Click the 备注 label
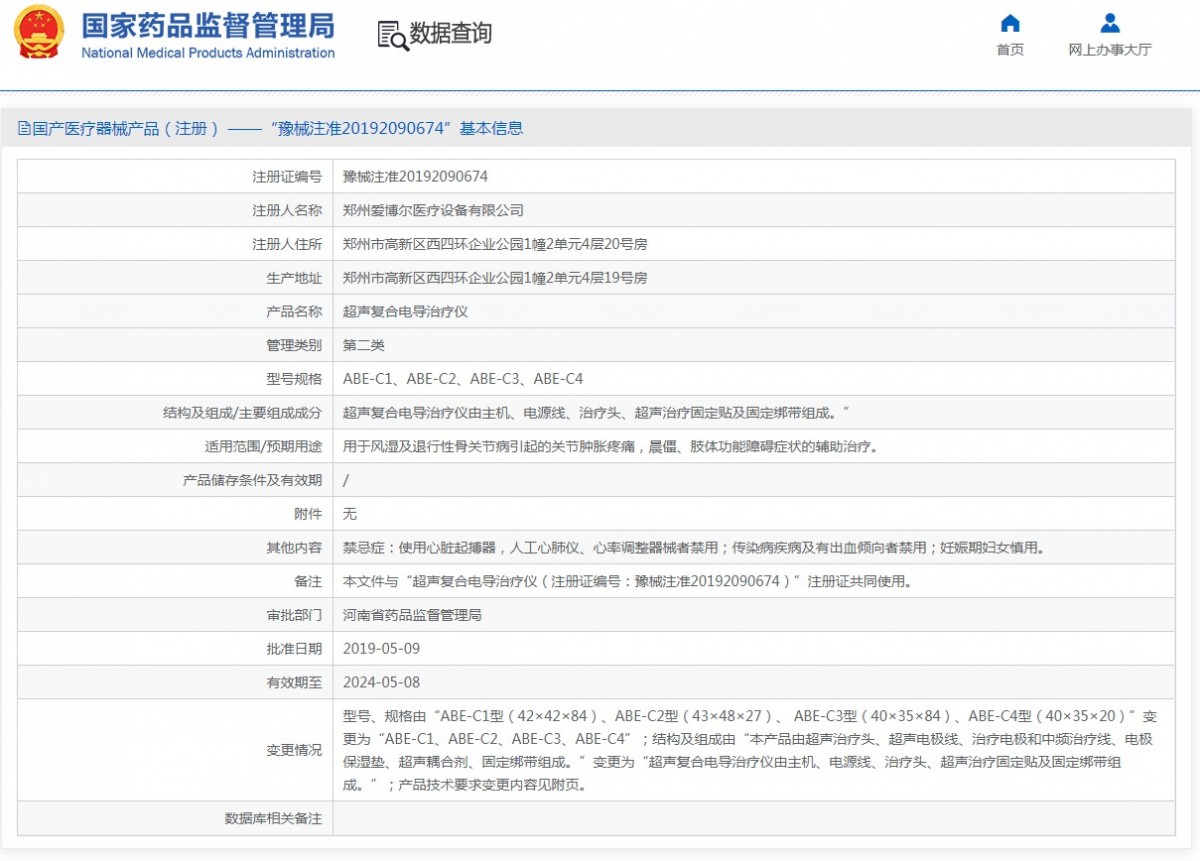This screenshot has width=1200, height=861. (x=308, y=581)
